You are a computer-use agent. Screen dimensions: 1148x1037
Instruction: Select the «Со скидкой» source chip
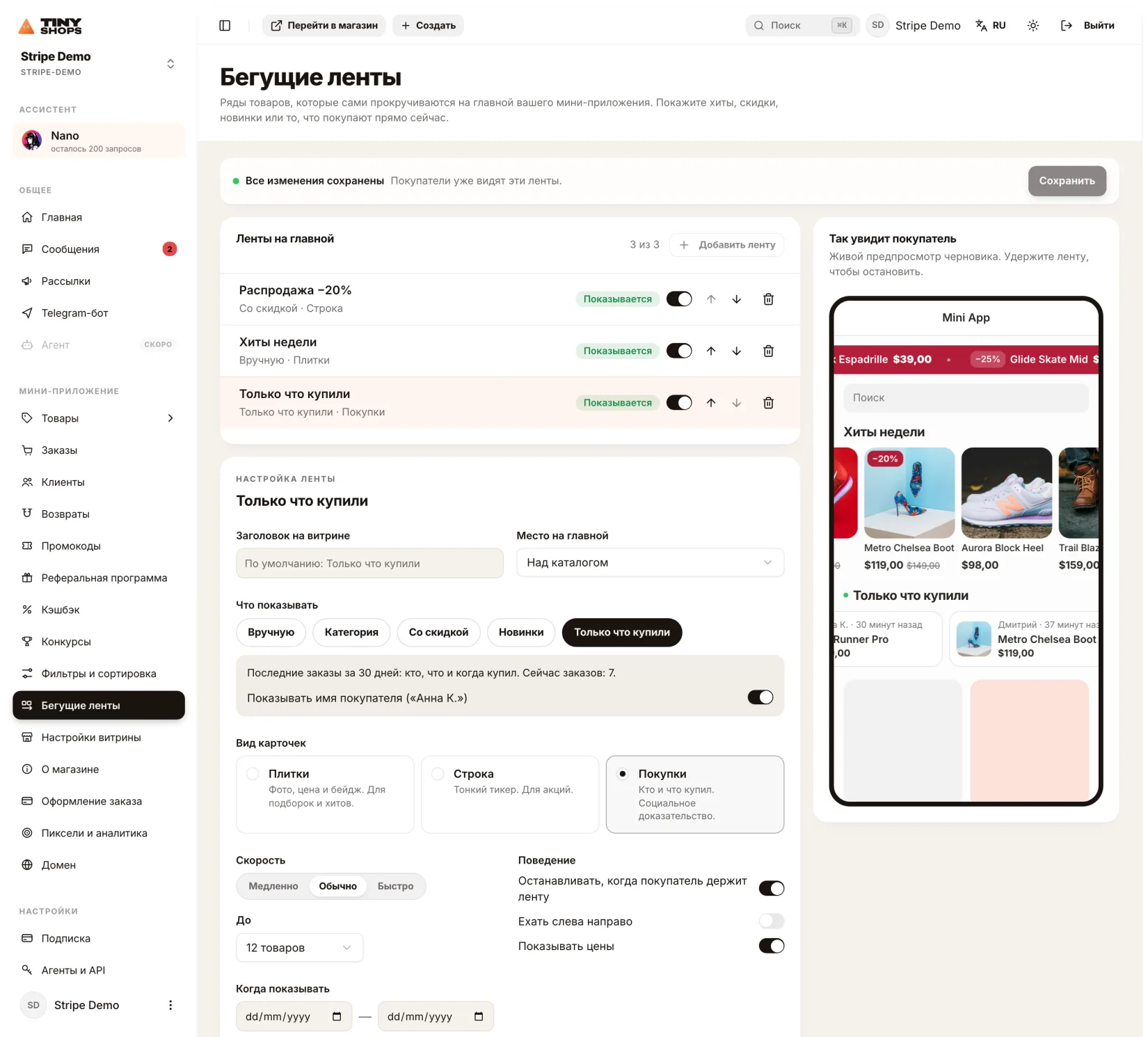pyautogui.click(x=438, y=633)
